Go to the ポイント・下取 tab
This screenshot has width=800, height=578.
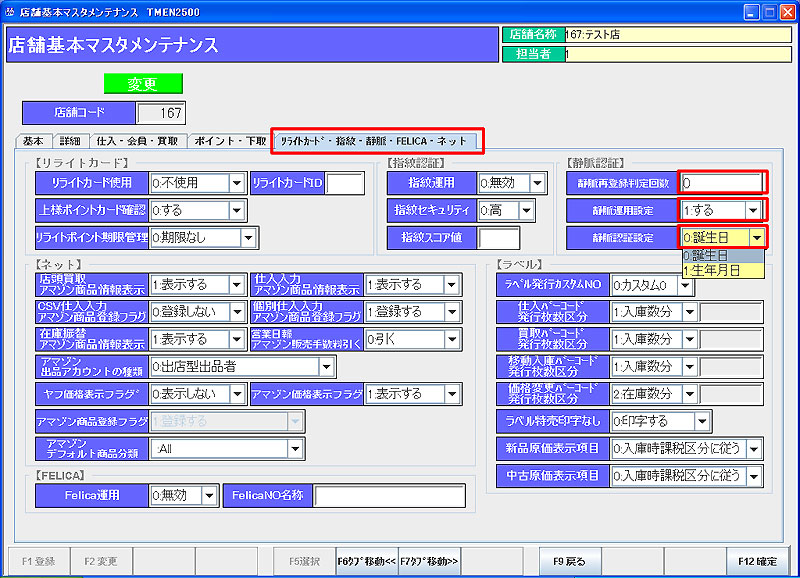click(x=229, y=141)
